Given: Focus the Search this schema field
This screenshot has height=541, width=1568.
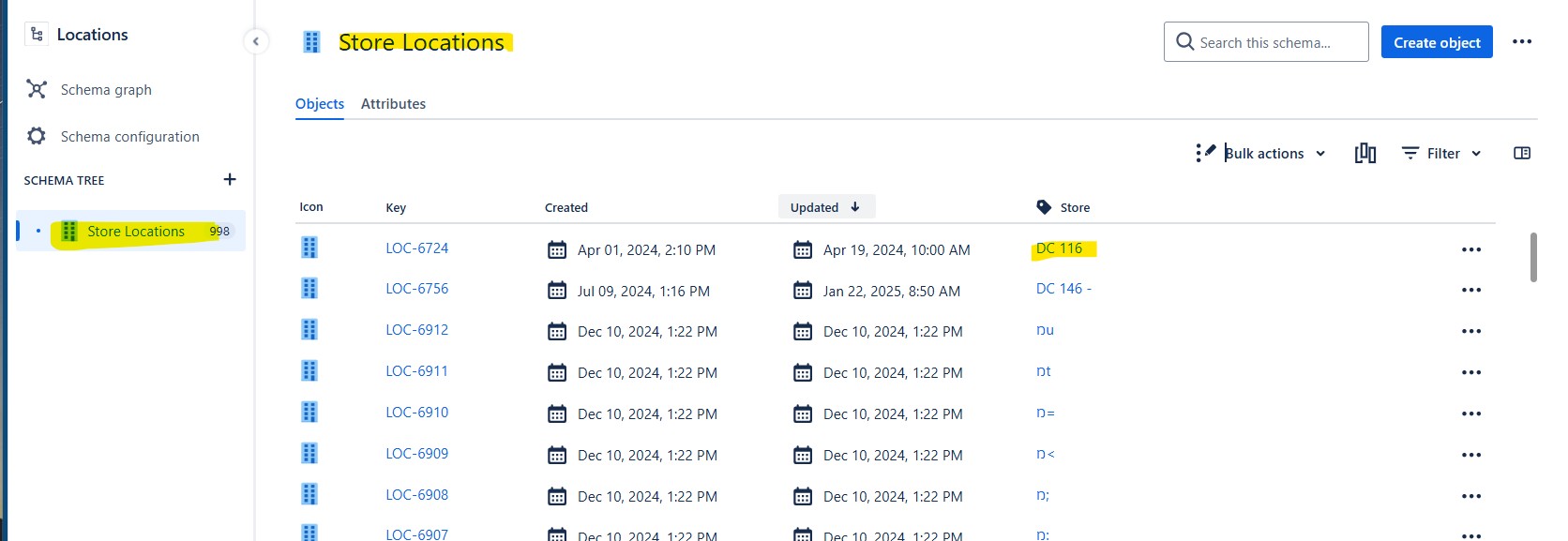Looking at the screenshot, I should point(1266,42).
